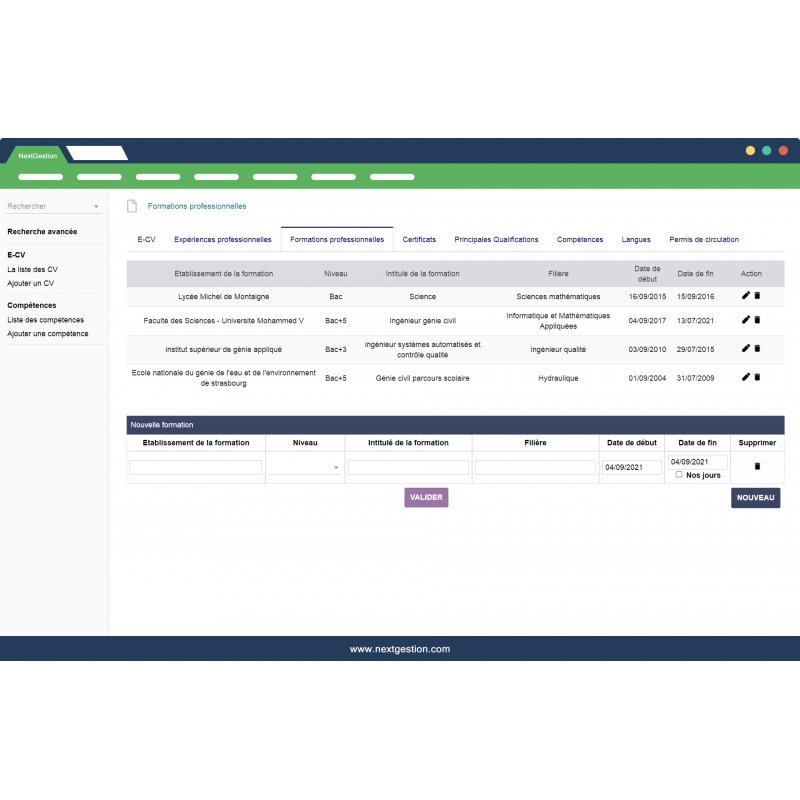
Task: Delete the Lycée Michel de Montaigne formation
Action: pyautogui.click(x=756, y=296)
